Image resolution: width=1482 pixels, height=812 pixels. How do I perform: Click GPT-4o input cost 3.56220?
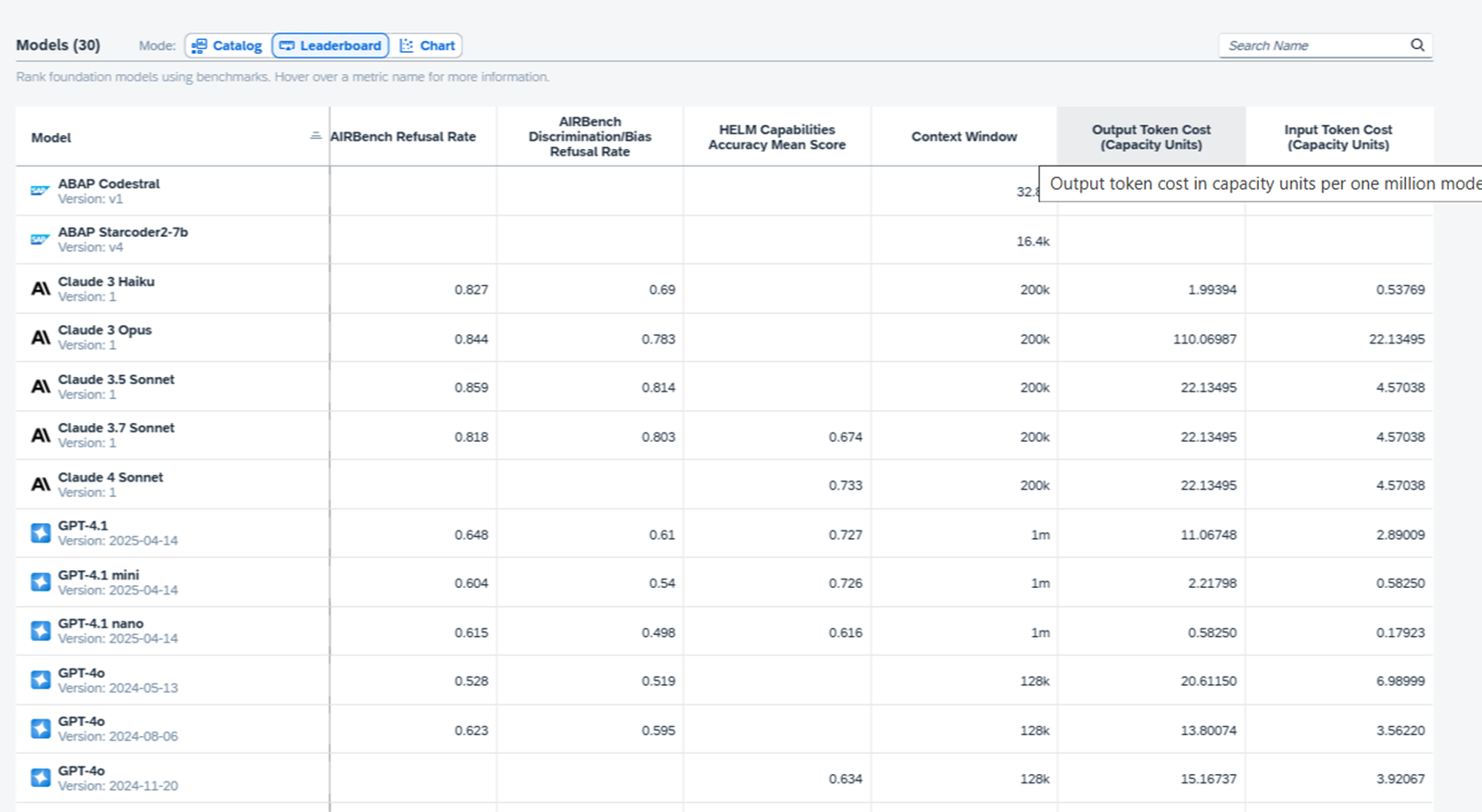pos(1400,731)
